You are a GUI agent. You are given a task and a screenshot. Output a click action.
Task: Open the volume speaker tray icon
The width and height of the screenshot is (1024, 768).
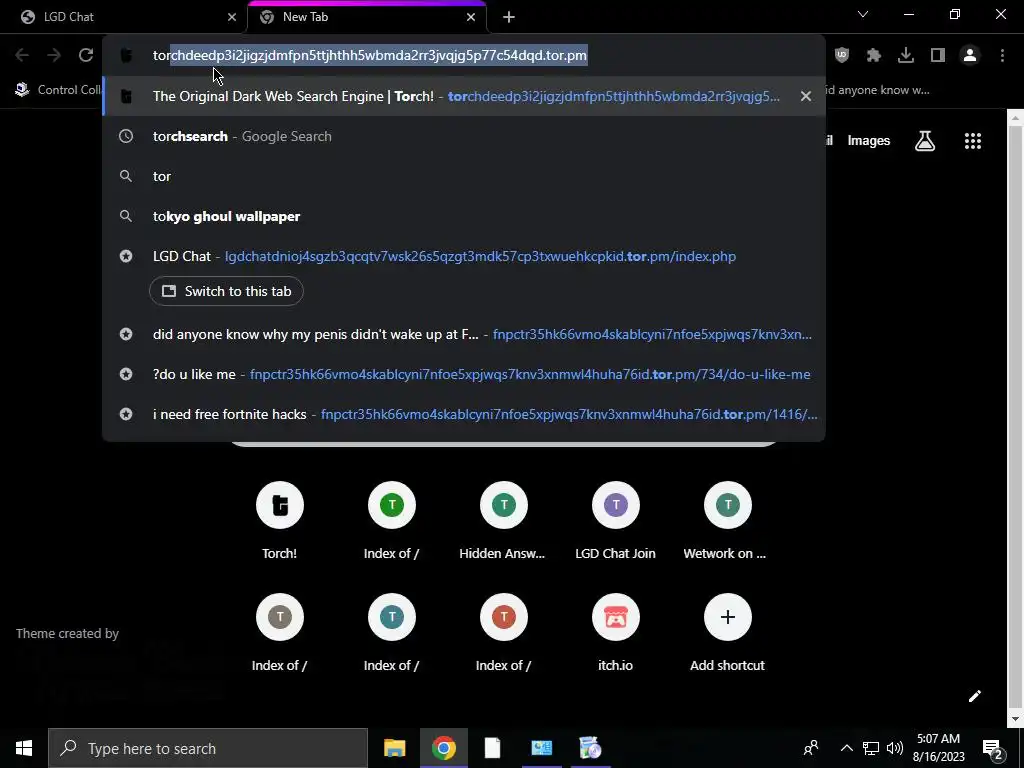pos(895,748)
